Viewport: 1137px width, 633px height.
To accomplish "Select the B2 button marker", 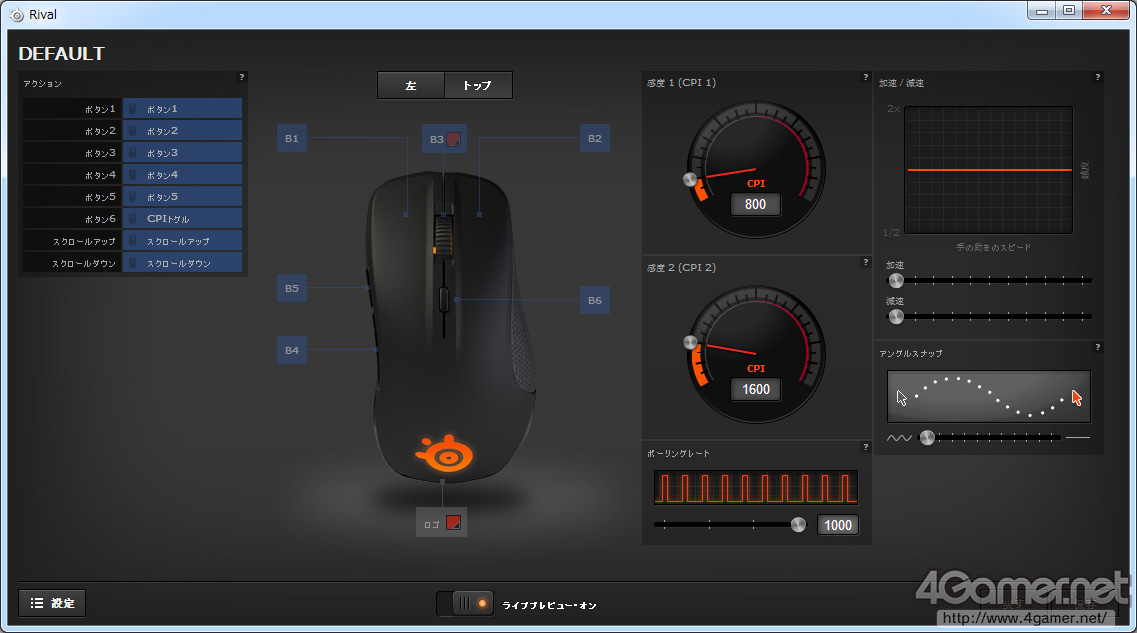I will [595, 138].
